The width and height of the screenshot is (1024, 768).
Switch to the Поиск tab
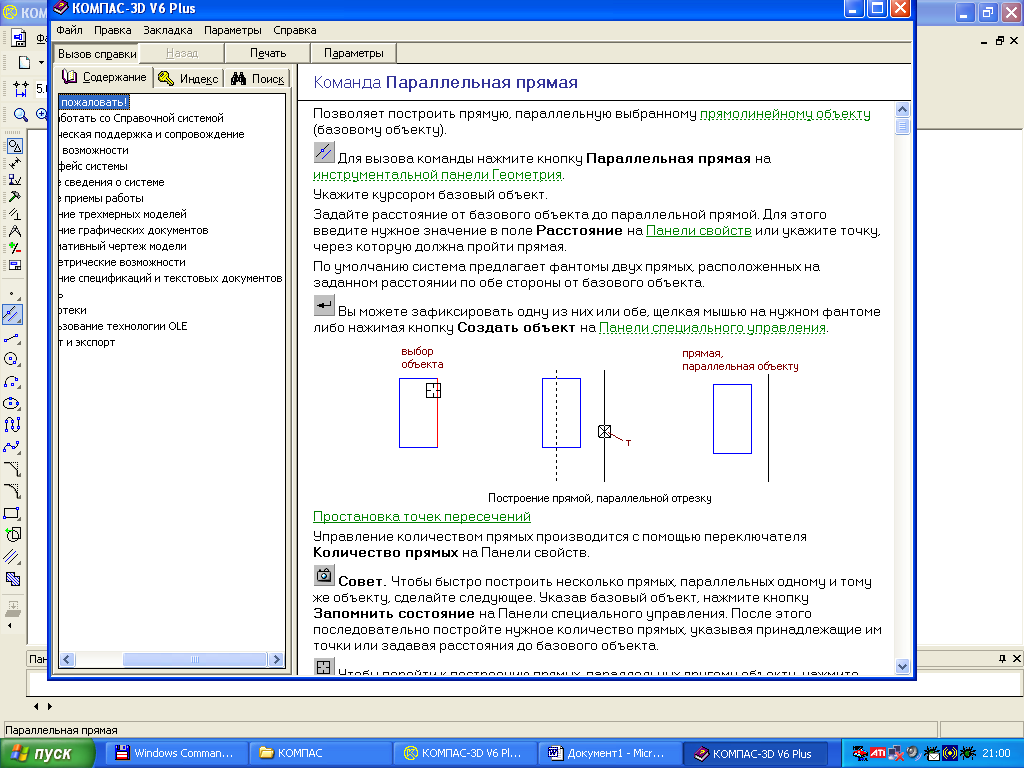[x=258, y=78]
